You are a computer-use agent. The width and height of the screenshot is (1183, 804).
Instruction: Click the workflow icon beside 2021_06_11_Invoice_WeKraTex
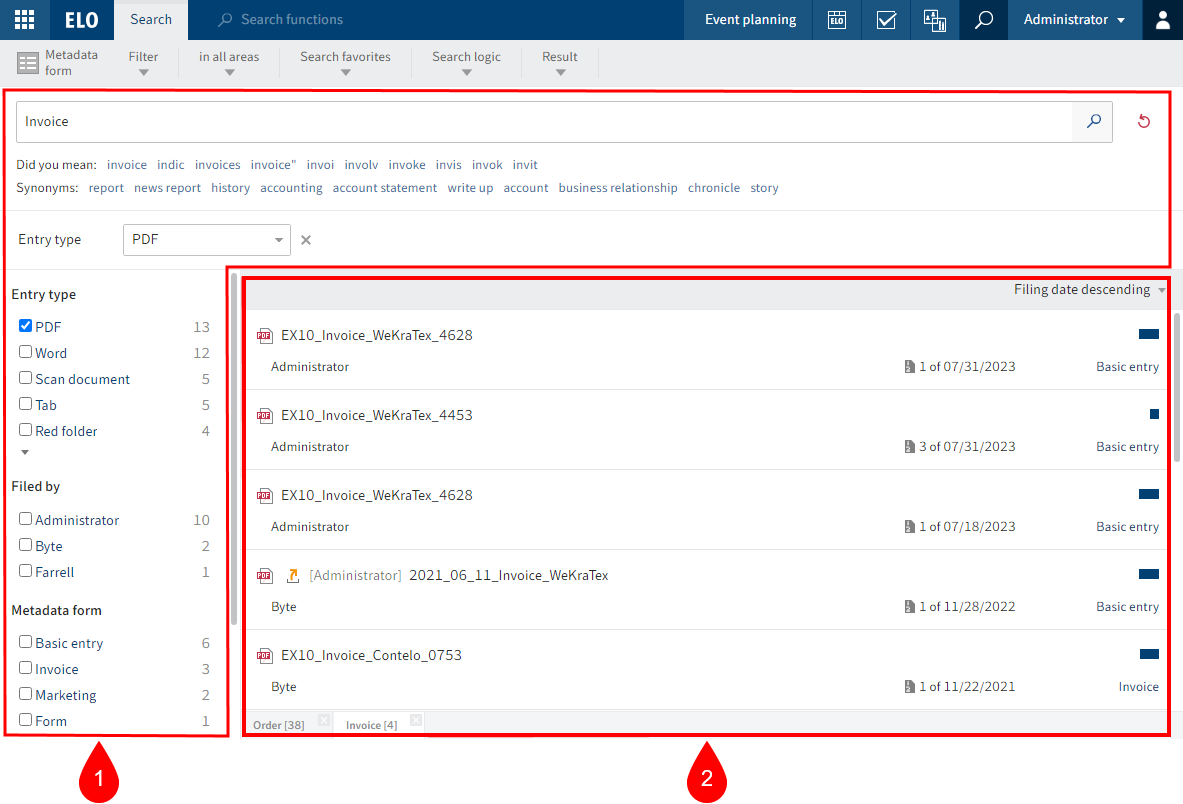[x=292, y=575]
